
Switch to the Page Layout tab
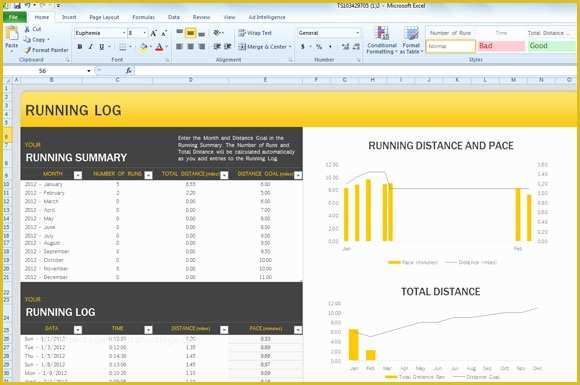tap(104, 17)
